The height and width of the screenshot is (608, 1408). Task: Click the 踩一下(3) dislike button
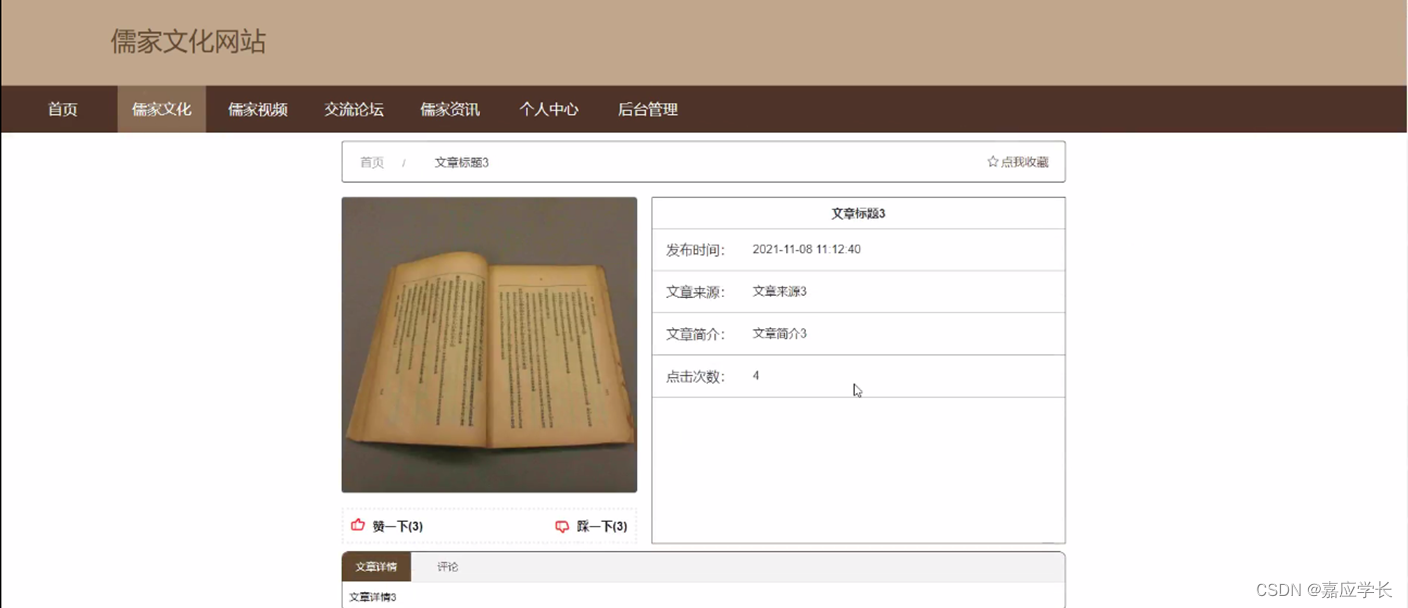[x=591, y=527]
